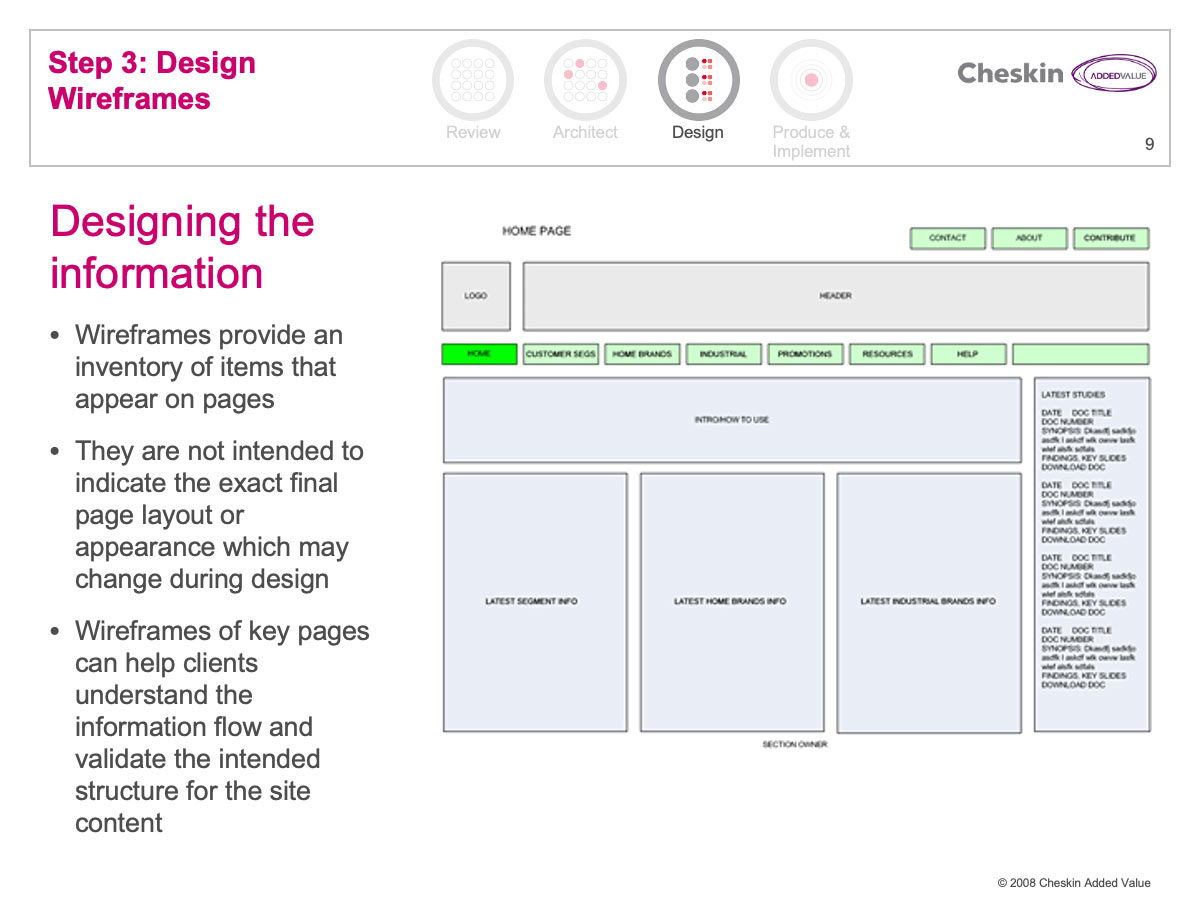Select the LATEST SEGMENT INFO panel
The width and height of the screenshot is (1200, 900).
tap(534, 602)
